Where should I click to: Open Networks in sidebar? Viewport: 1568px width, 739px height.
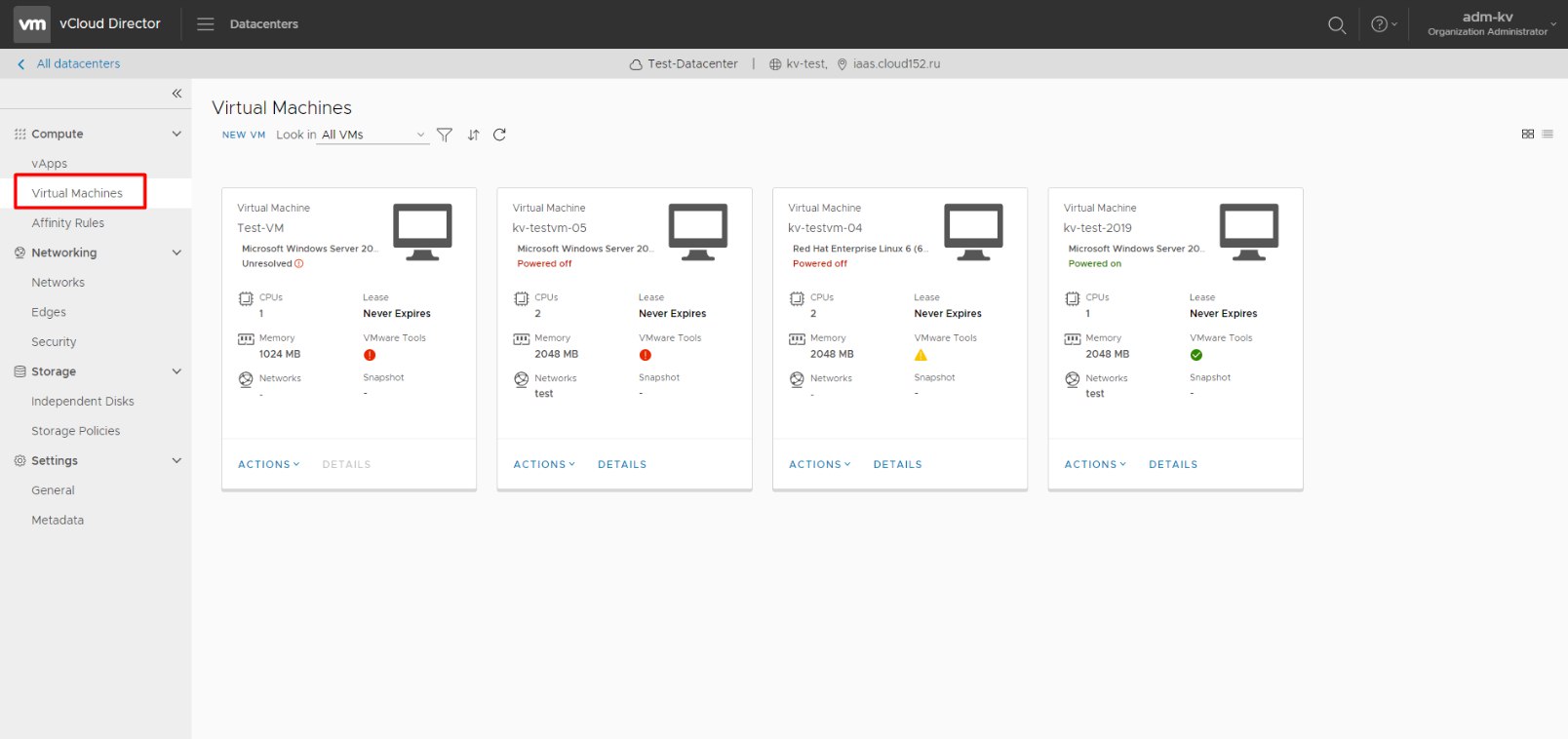pyautogui.click(x=58, y=283)
